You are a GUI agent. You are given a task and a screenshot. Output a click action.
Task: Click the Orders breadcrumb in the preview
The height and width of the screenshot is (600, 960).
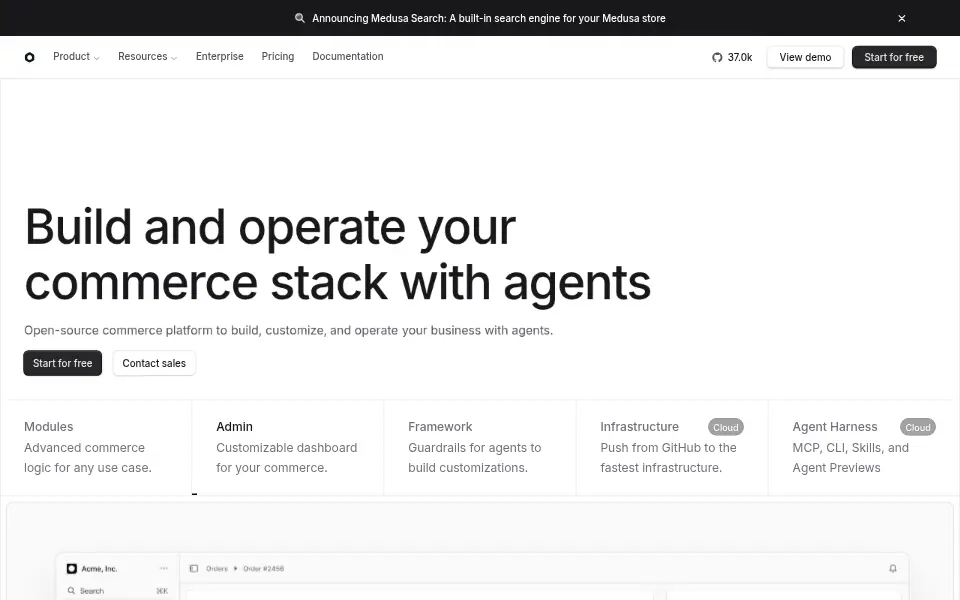click(x=217, y=569)
